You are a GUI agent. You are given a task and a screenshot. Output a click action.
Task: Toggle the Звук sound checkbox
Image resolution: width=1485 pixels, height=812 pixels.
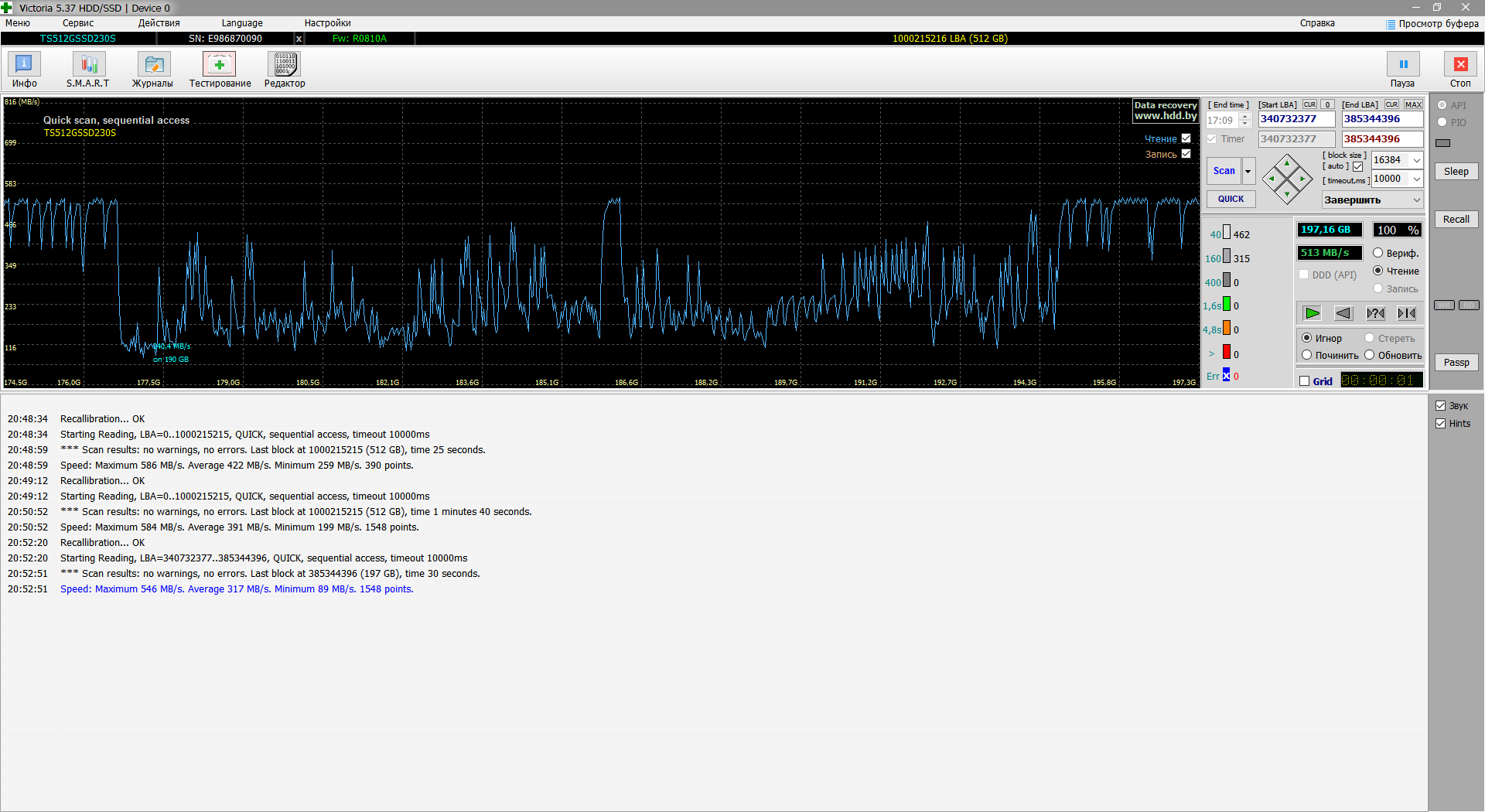(1440, 406)
